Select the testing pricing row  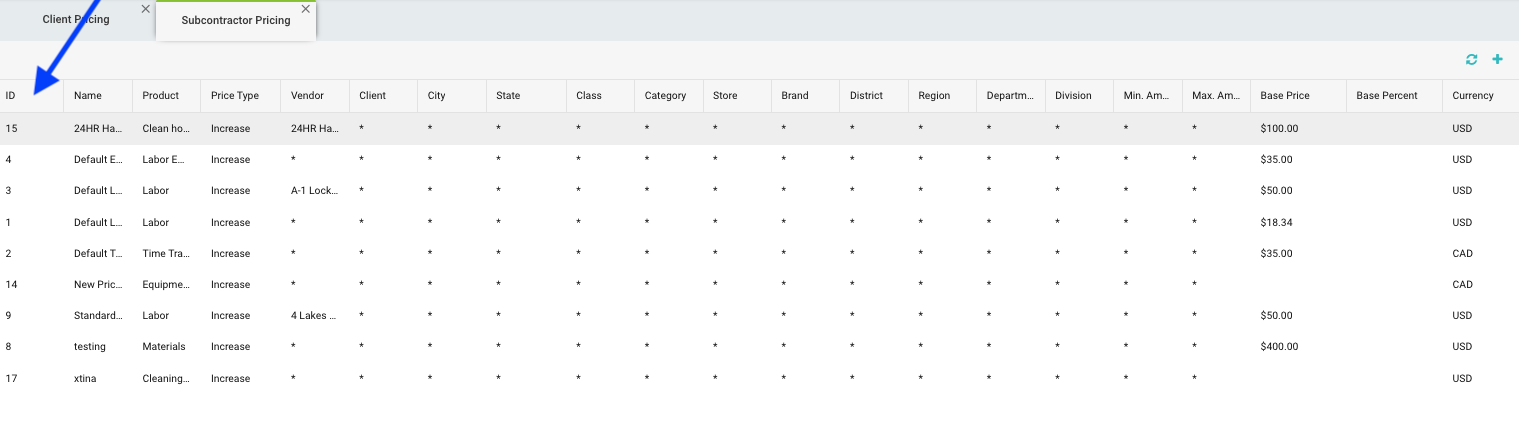[x=90, y=347]
